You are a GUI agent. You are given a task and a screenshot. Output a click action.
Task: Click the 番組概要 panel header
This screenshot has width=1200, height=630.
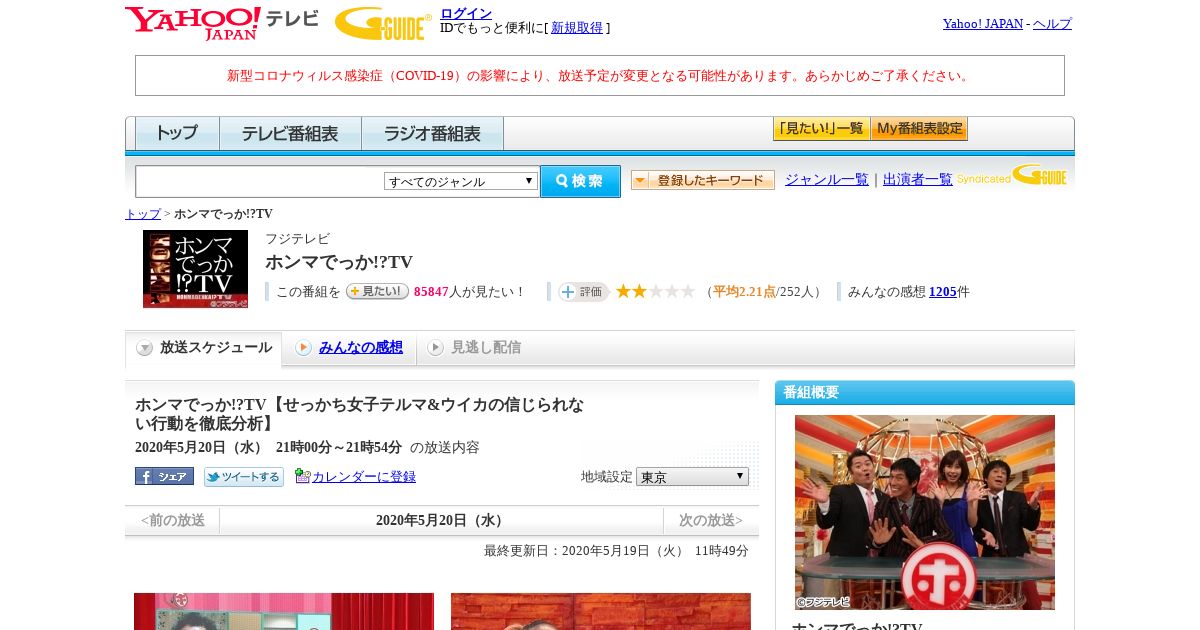pos(925,392)
